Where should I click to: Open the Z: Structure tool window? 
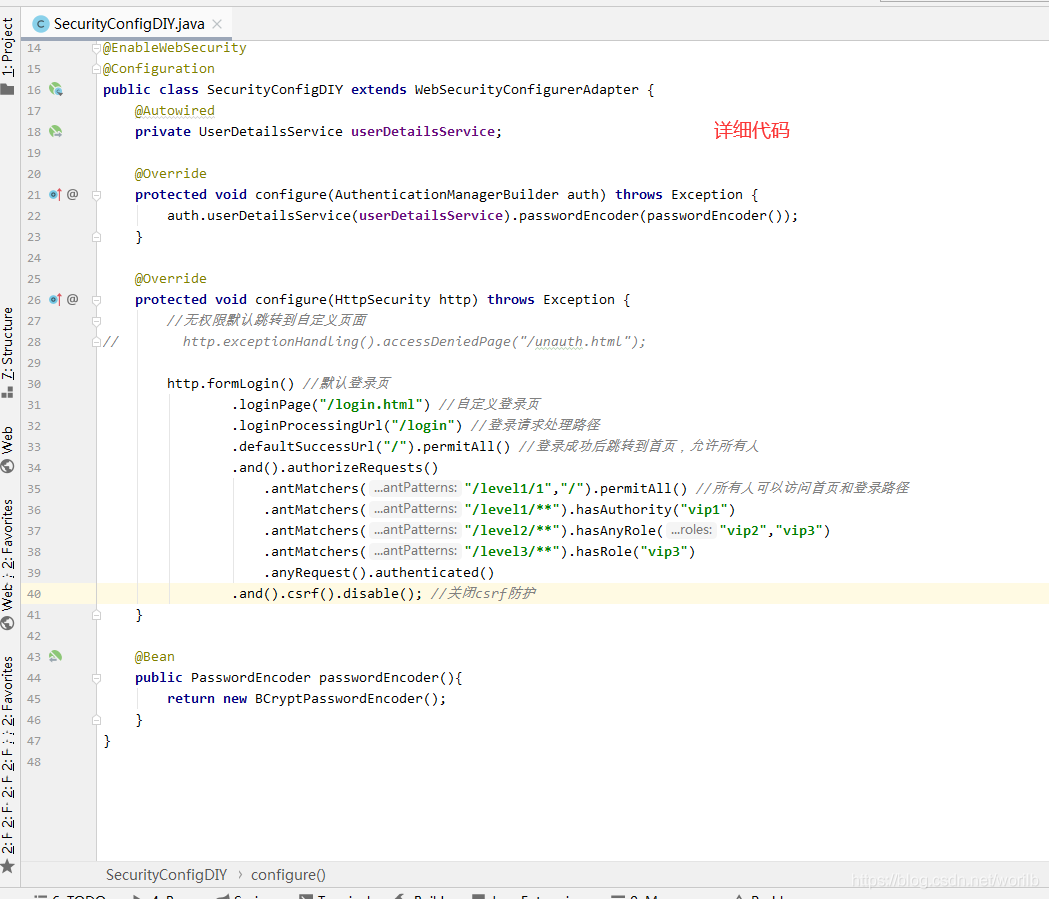7,343
